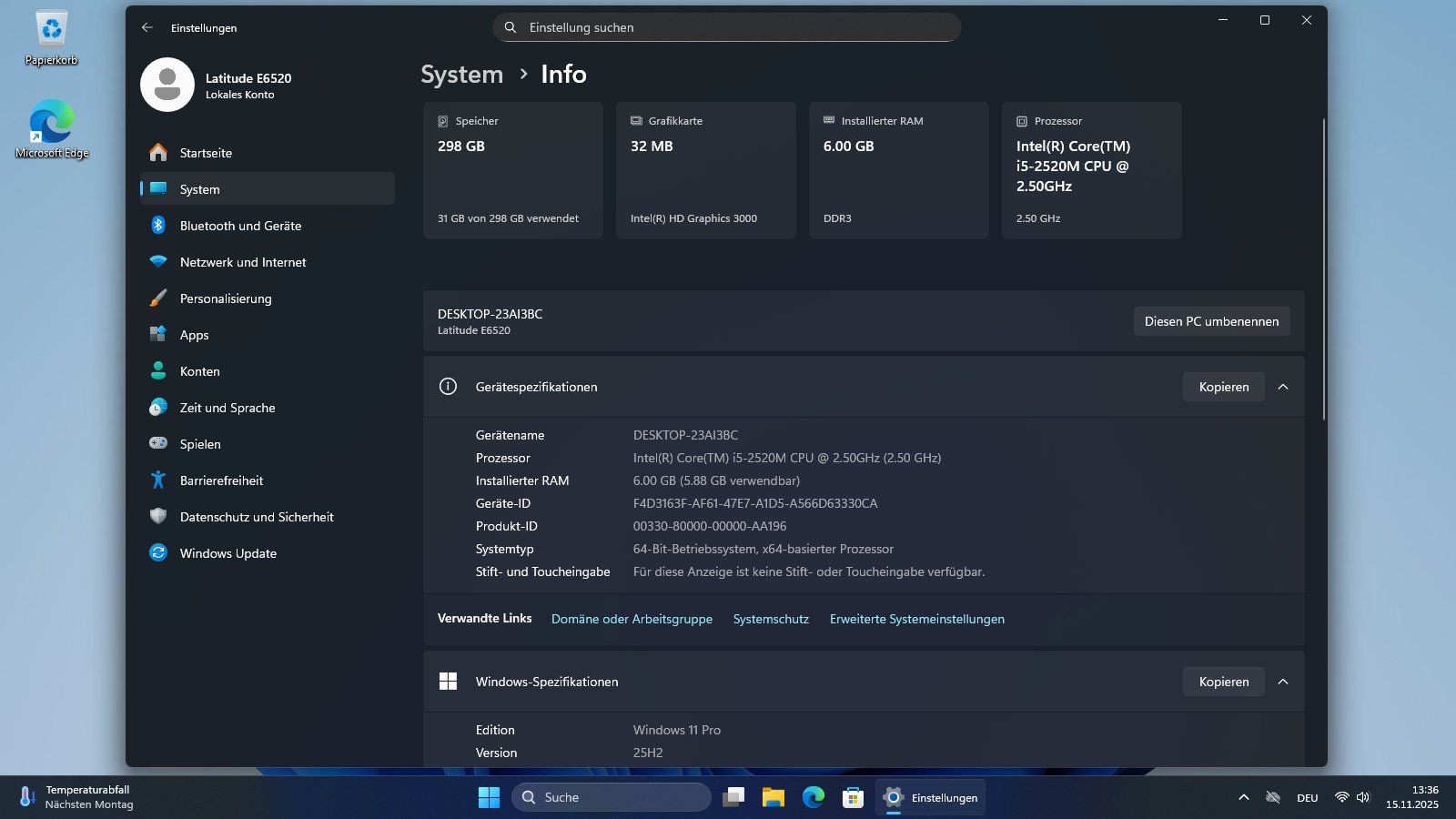Open Datenschutz und Sicherheit settings

click(268, 516)
